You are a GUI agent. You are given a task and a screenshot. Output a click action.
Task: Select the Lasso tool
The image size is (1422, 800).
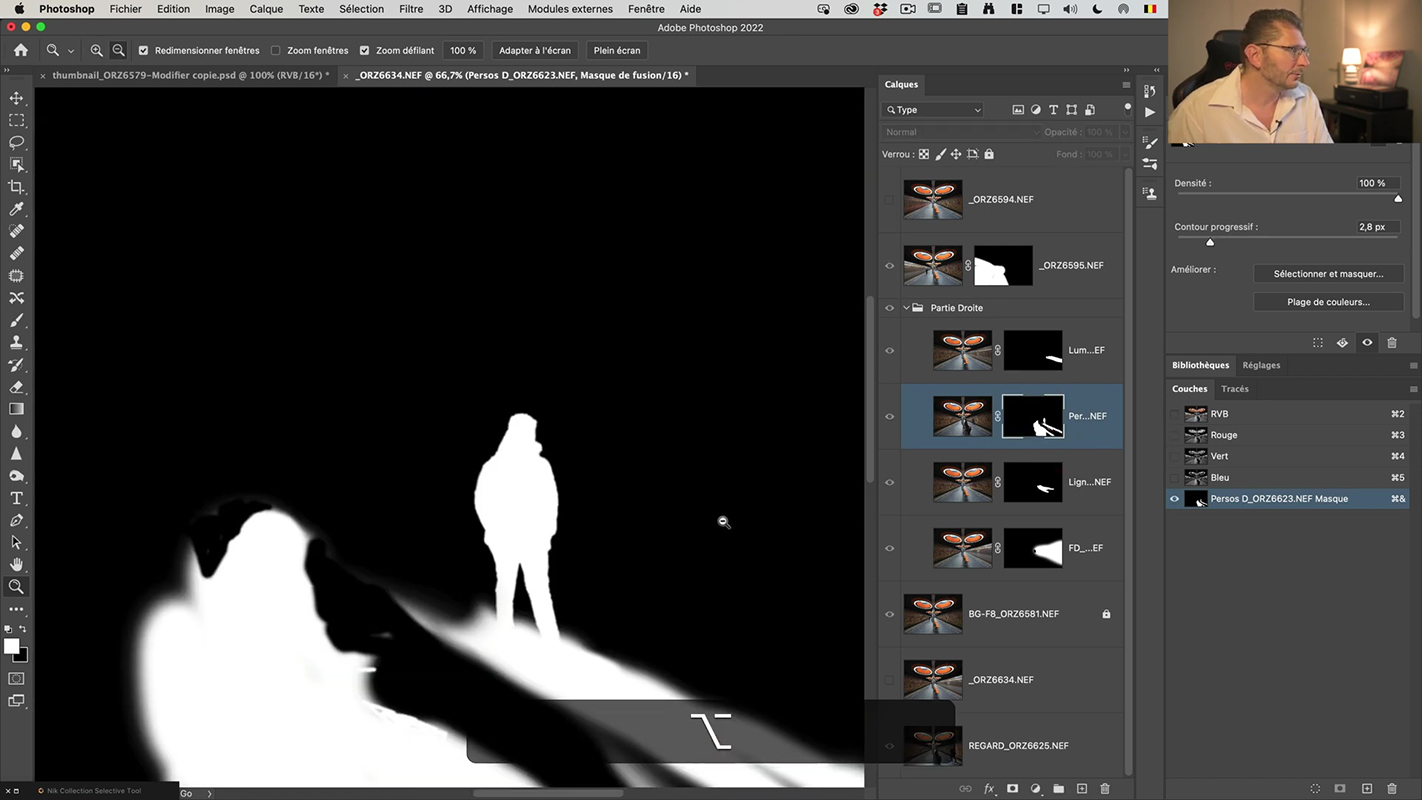pos(17,142)
